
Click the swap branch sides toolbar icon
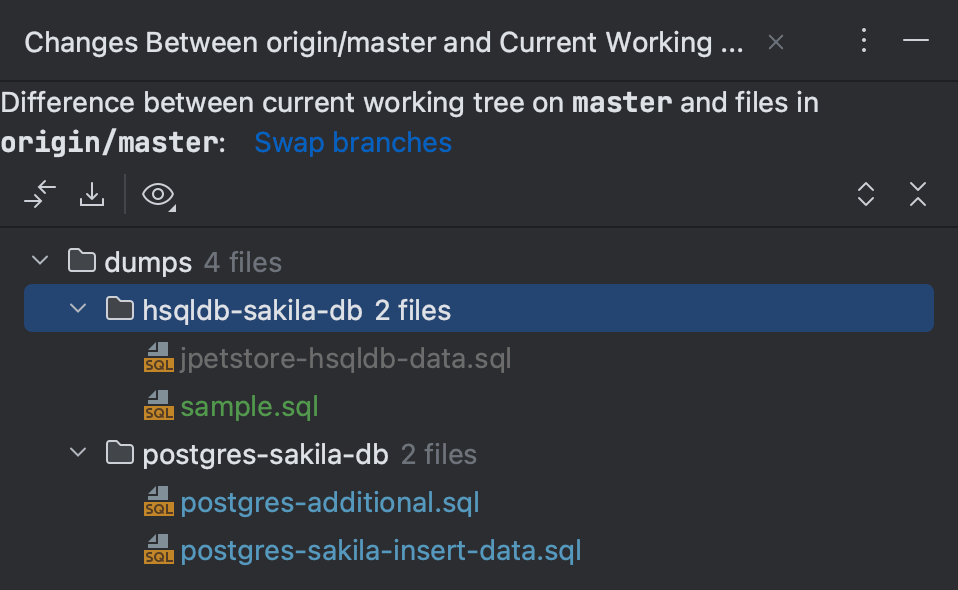pos(39,195)
